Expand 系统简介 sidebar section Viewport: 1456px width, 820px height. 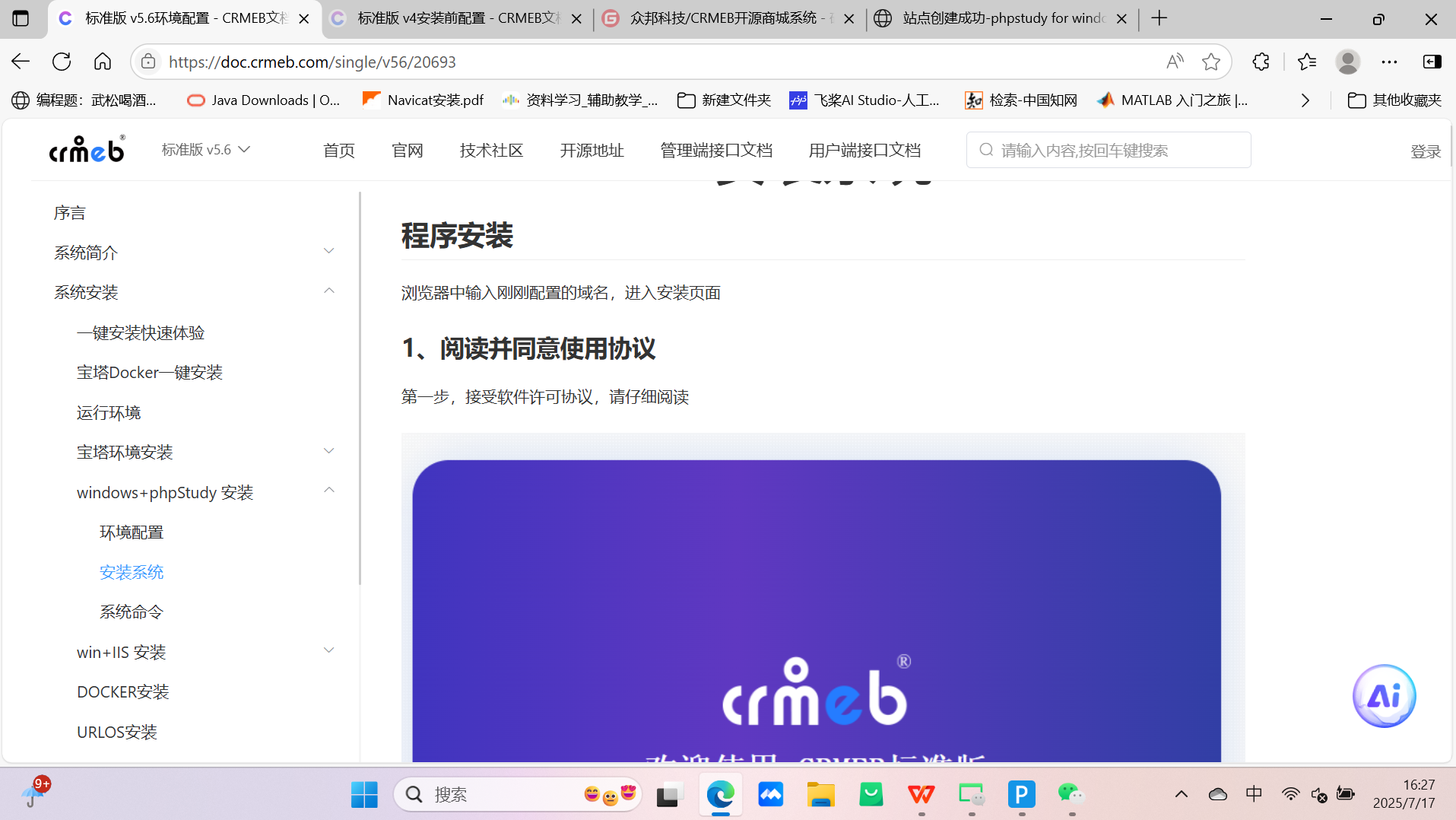tap(328, 251)
